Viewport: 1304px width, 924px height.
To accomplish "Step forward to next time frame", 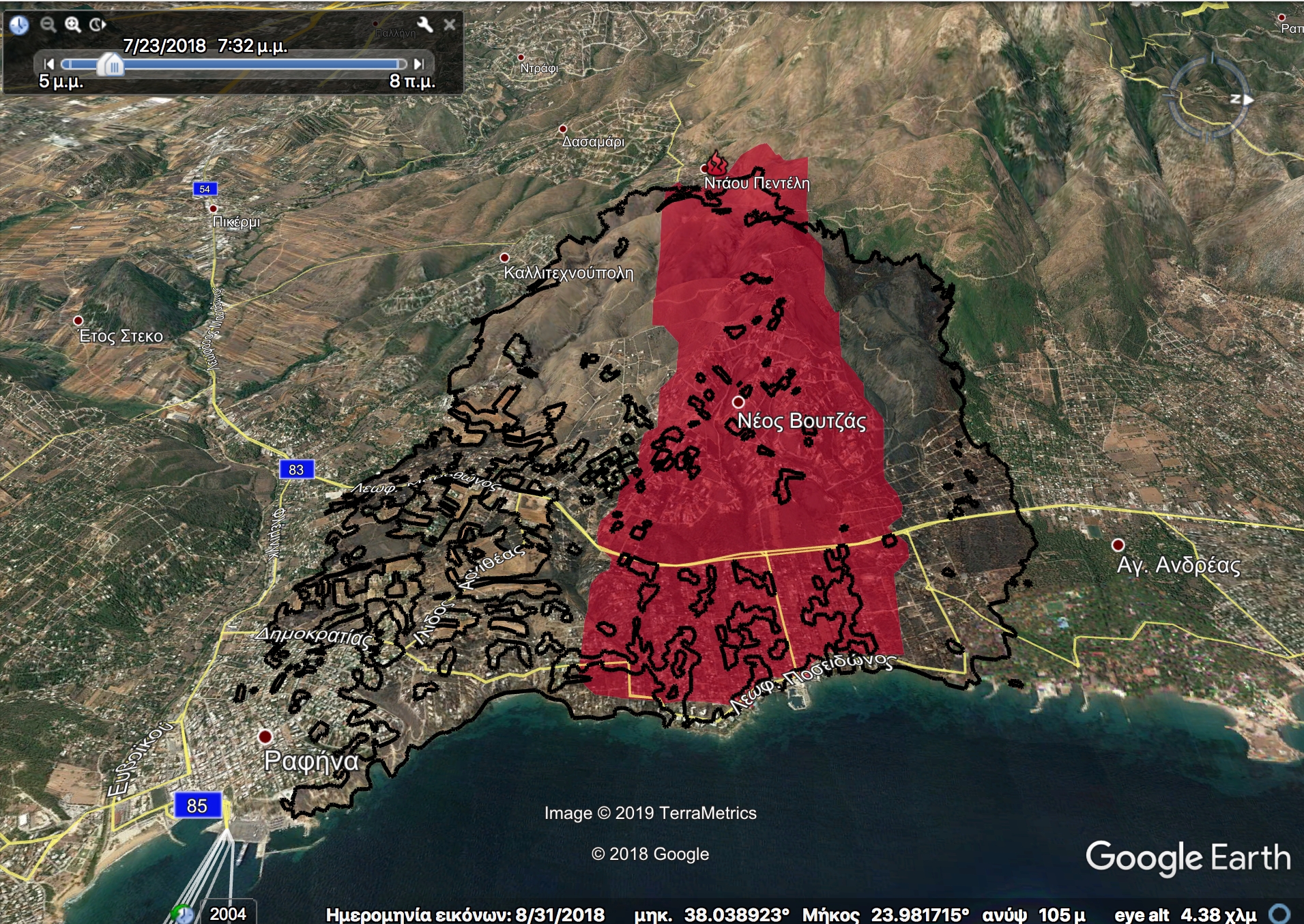I will pyautogui.click(x=419, y=64).
